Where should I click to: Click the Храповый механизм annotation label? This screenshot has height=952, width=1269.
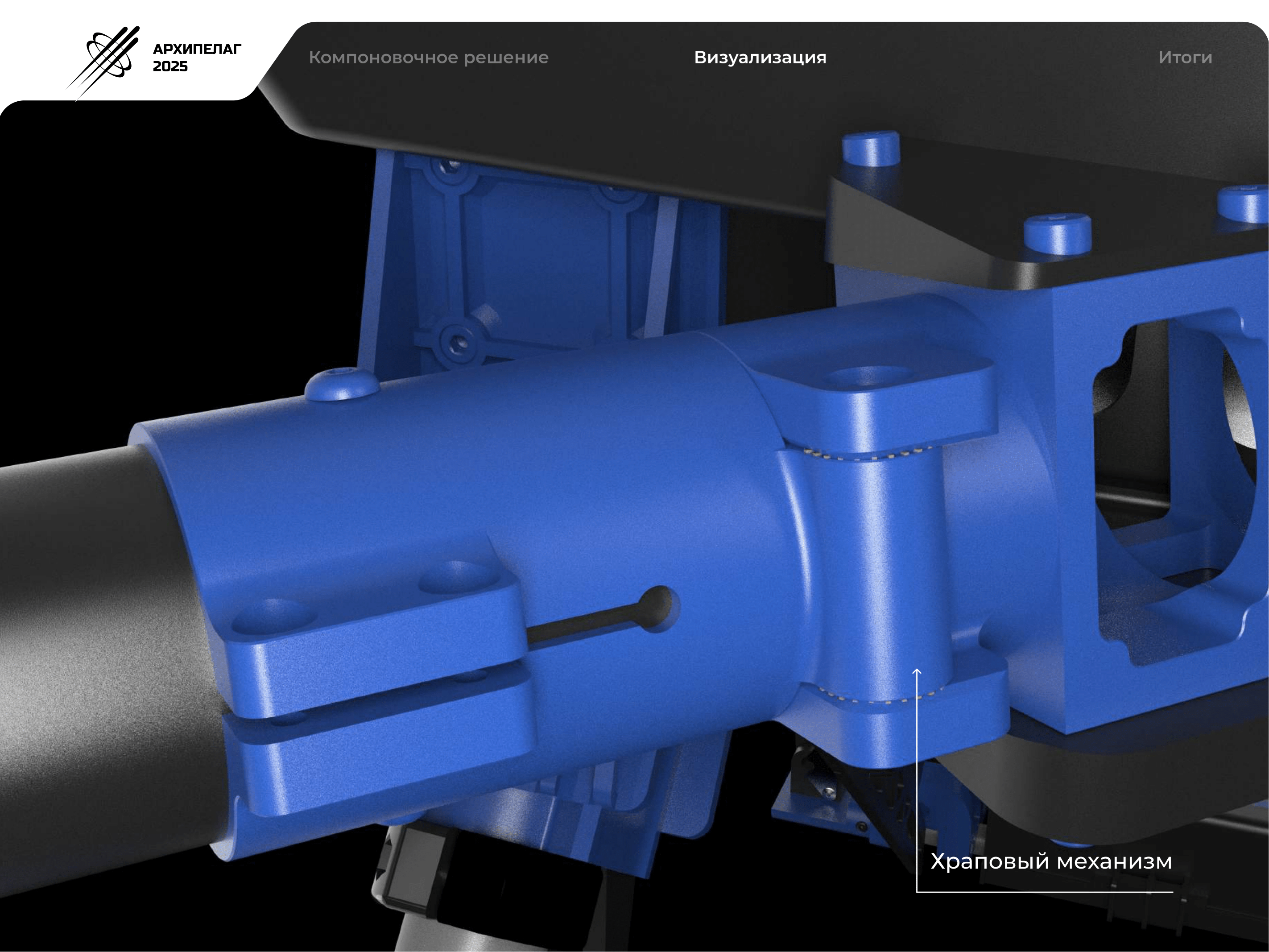click(x=1051, y=861)
